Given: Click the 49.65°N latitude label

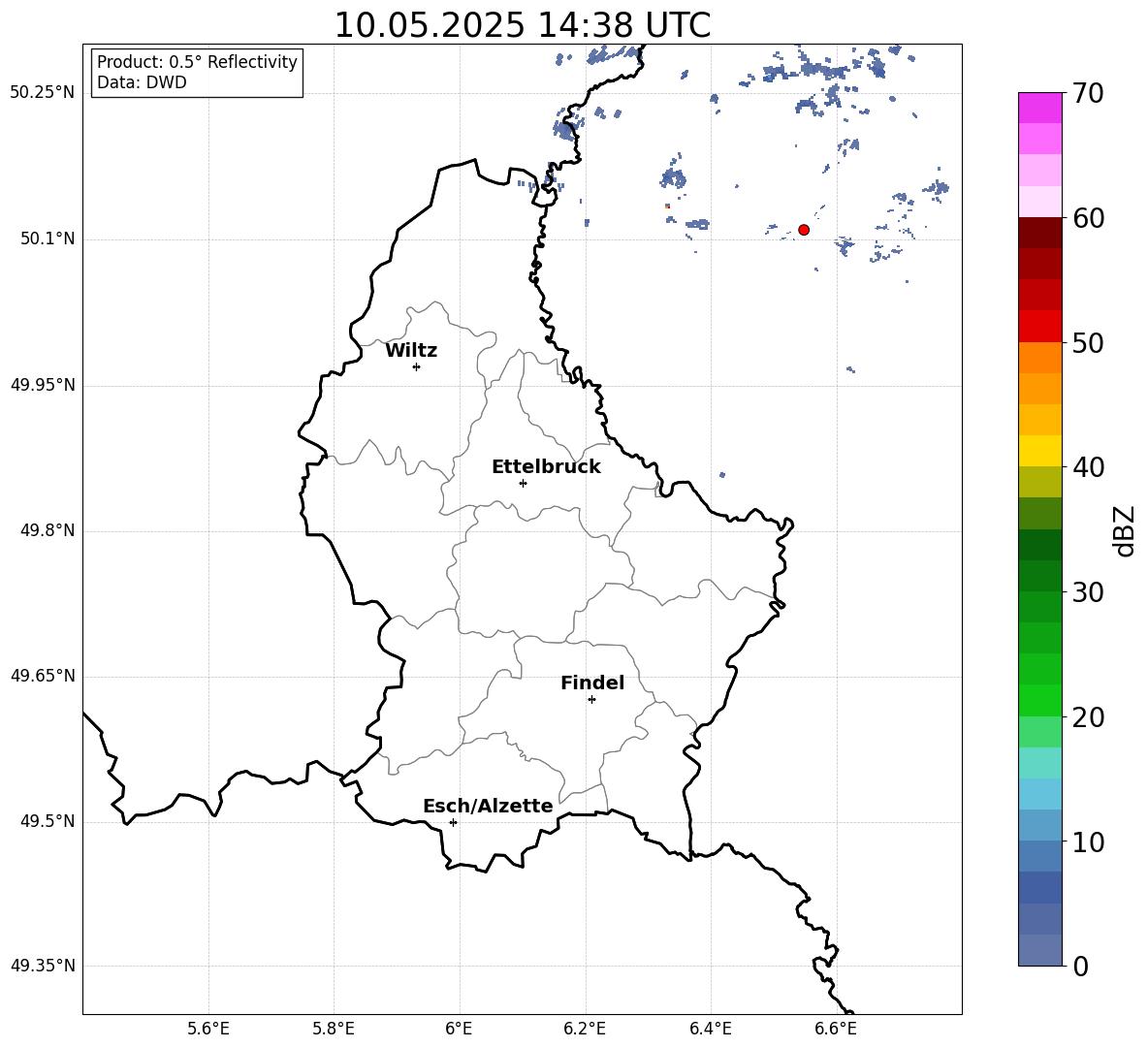Looking at the screenshot, I should point(43,676).
